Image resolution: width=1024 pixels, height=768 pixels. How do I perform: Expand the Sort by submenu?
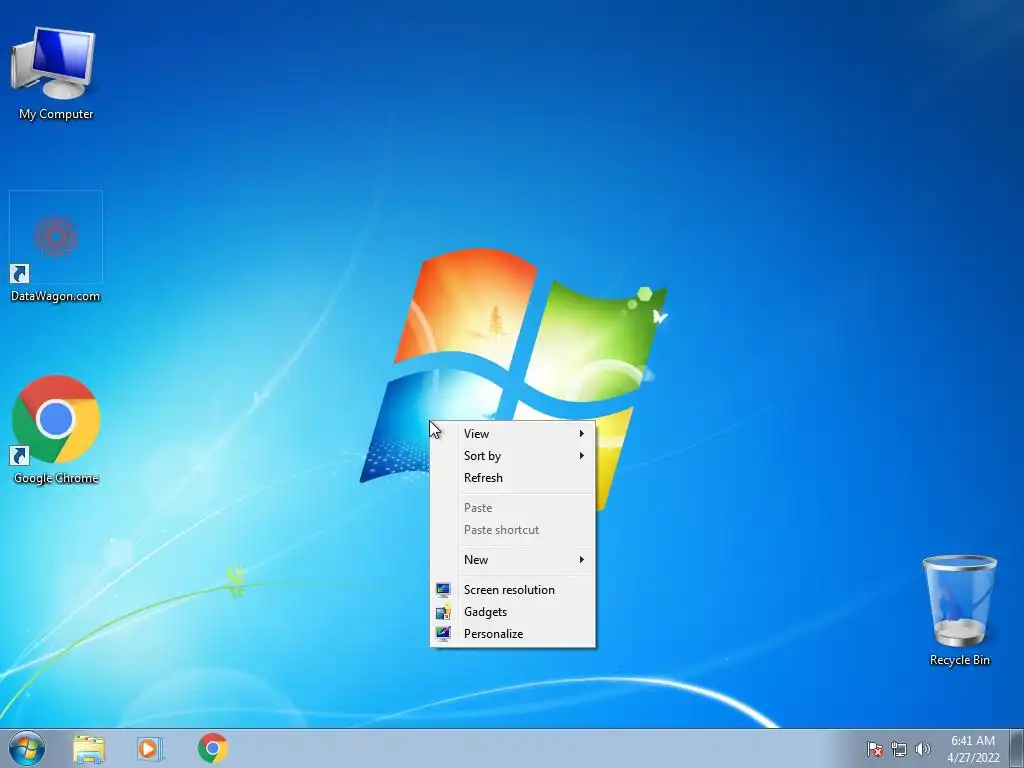(513, 456)
